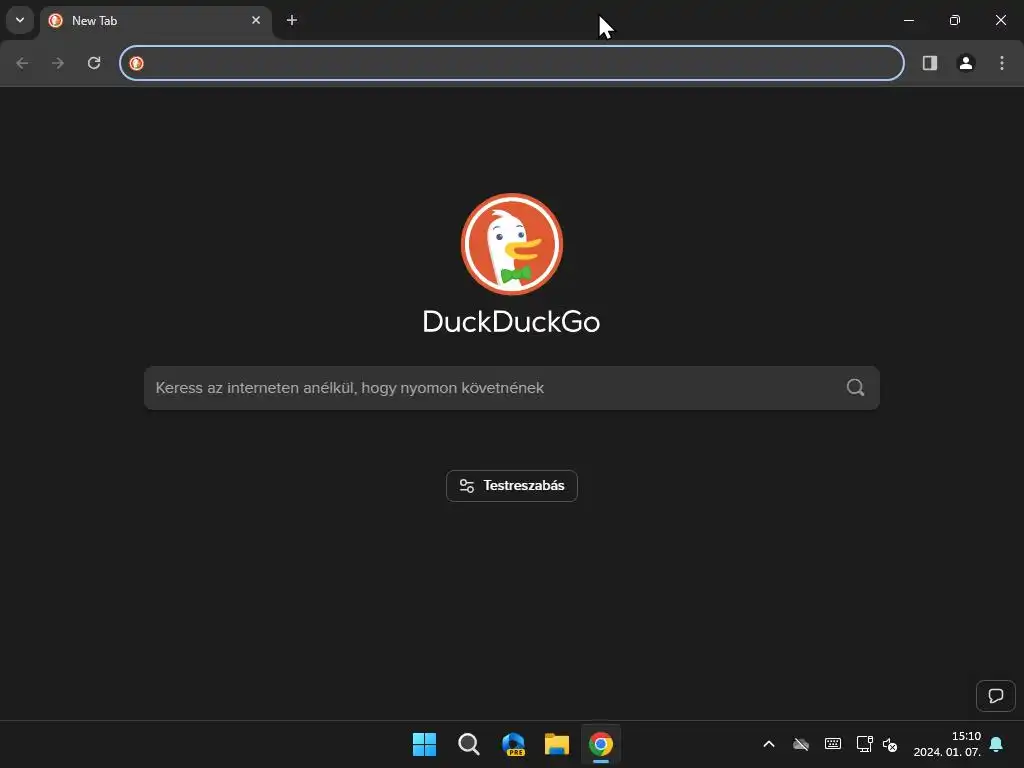Open the Chrome three-dot menu
Viewport: 1024px width, 768px height.
[x=1002, y=63]
